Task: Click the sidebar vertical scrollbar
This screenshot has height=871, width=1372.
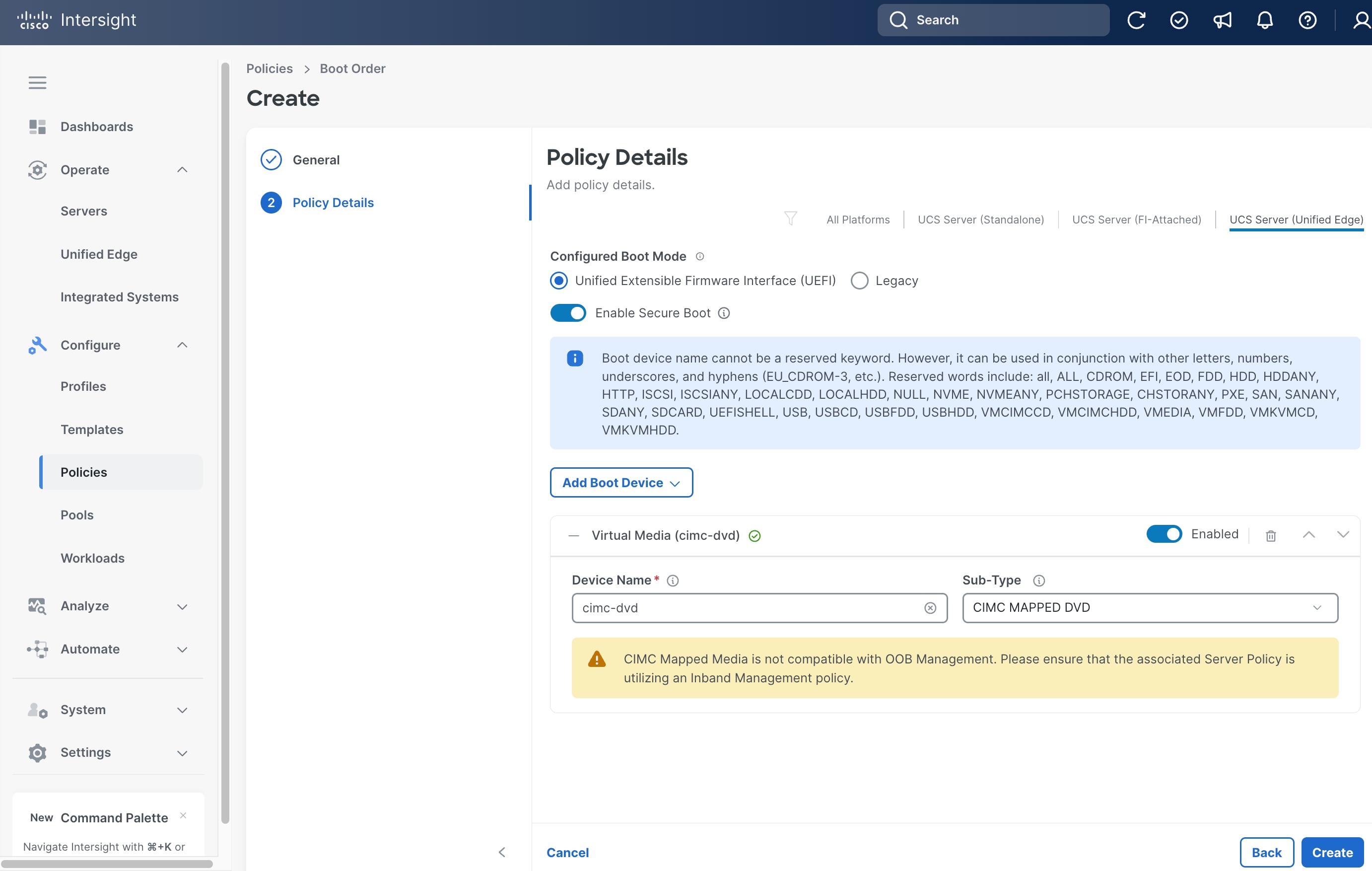Action: [x=225, y=443]
